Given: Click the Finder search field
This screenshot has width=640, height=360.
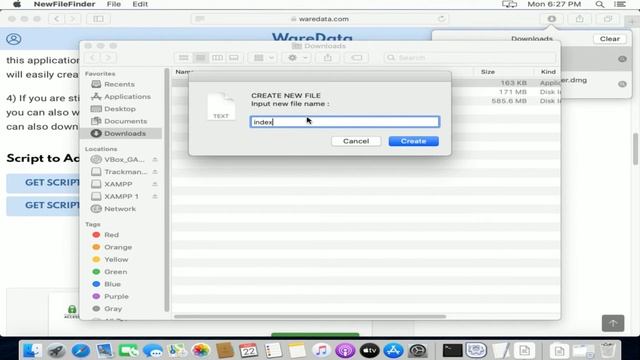Looking at the screenshot, I should point(470,58).
